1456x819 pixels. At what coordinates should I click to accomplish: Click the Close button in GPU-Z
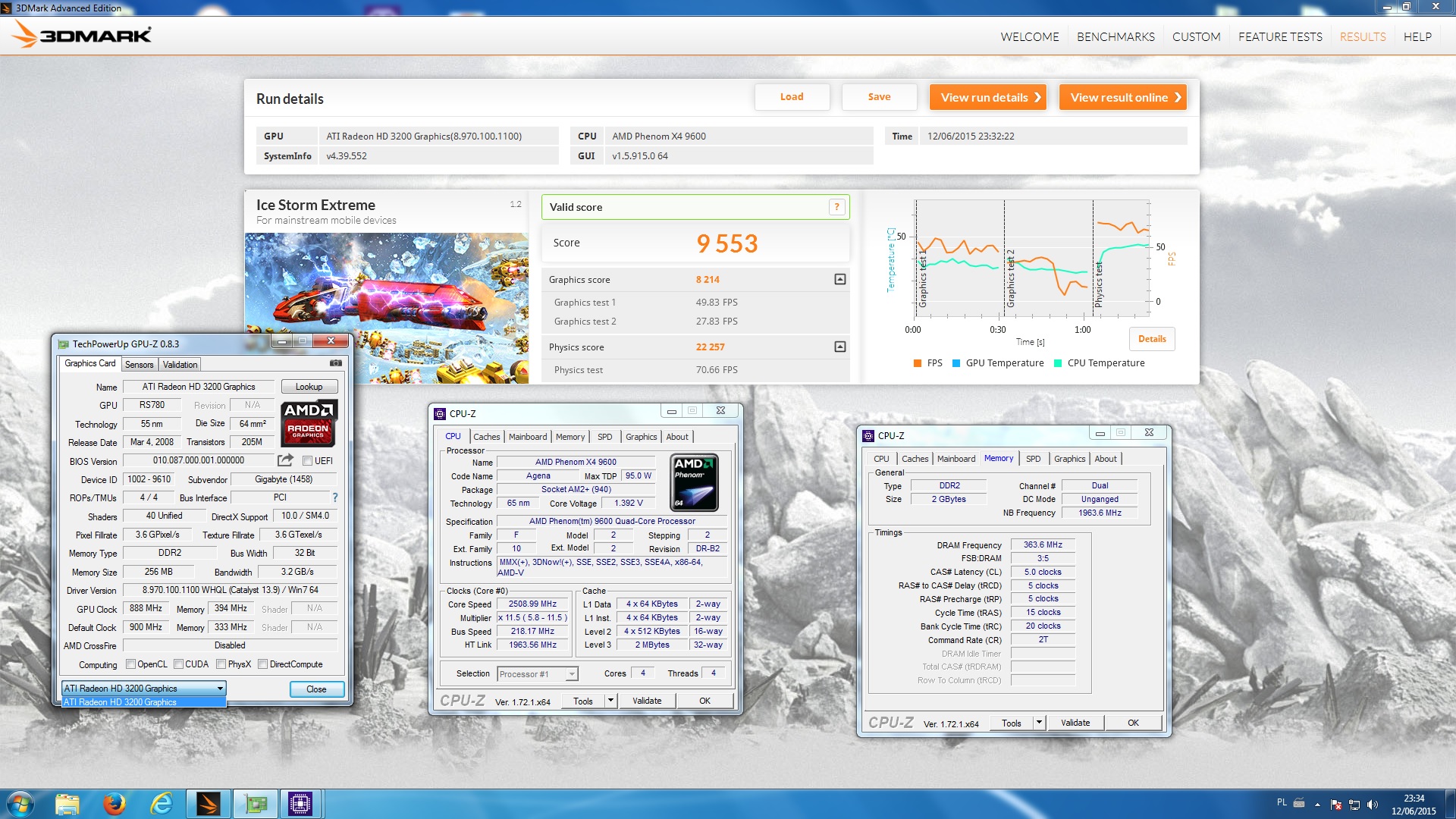click(317, 689)
